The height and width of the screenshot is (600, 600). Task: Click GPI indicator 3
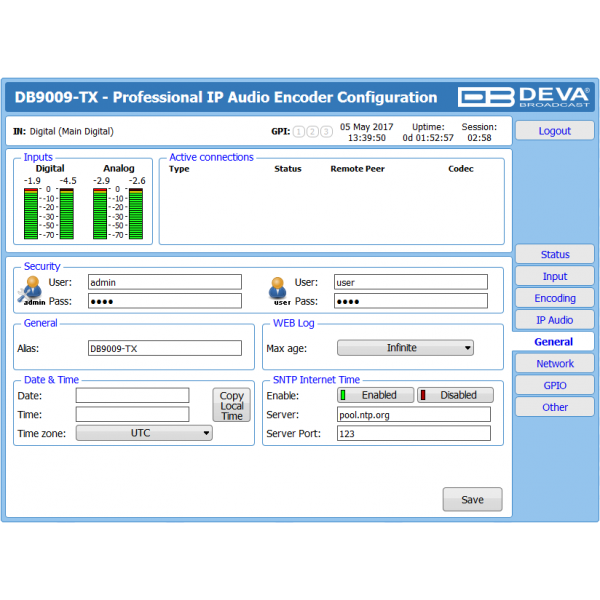pos(326,132)
